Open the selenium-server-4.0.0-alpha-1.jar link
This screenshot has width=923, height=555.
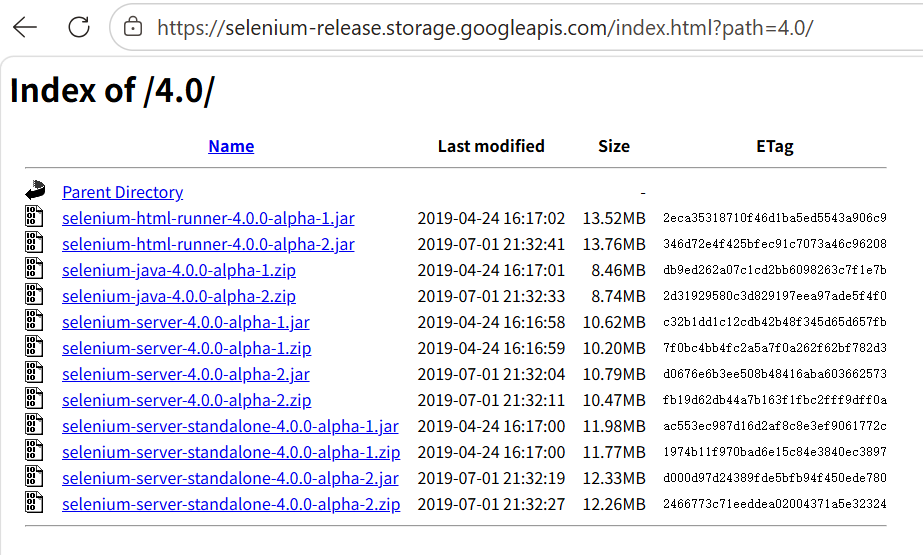click(186, 322)
